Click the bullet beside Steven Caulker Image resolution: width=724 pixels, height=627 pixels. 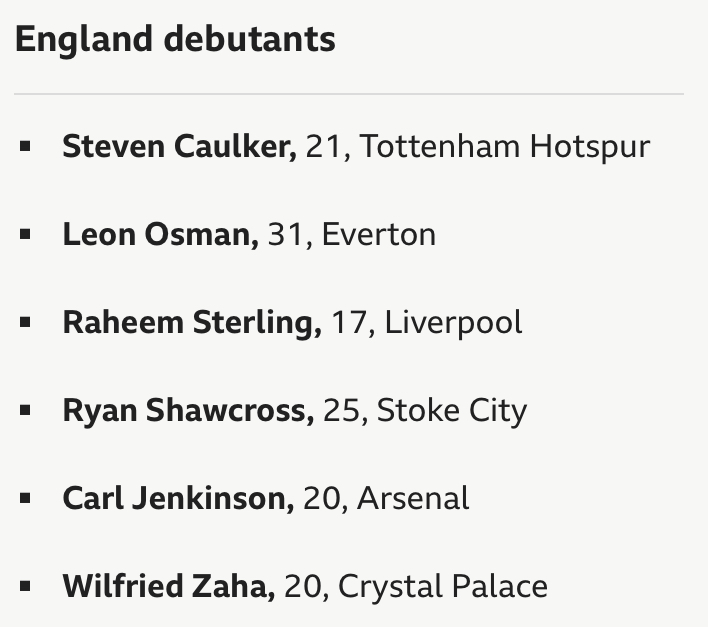tap(25, 146)
